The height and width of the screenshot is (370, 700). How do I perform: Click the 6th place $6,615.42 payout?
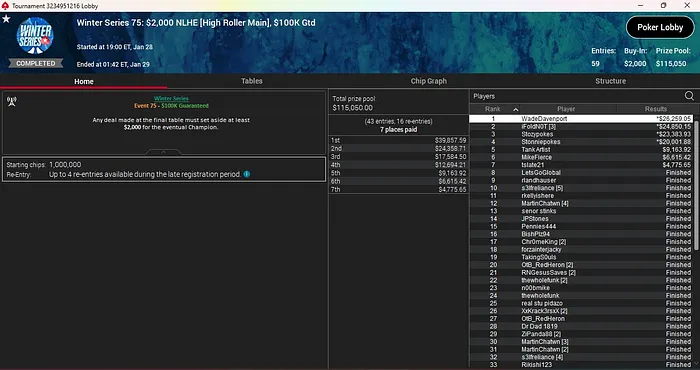(452, 181)
